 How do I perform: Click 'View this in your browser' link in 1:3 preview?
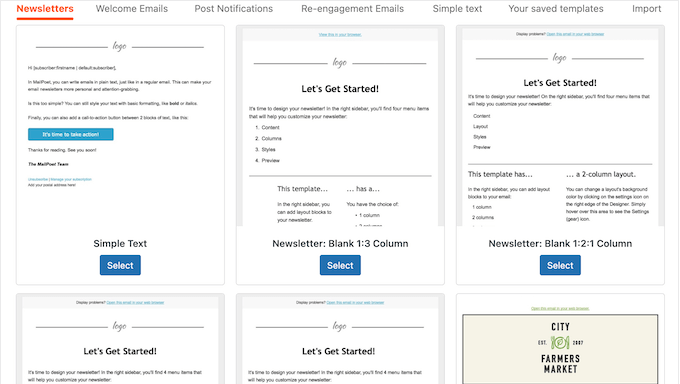tap(340, 35)
